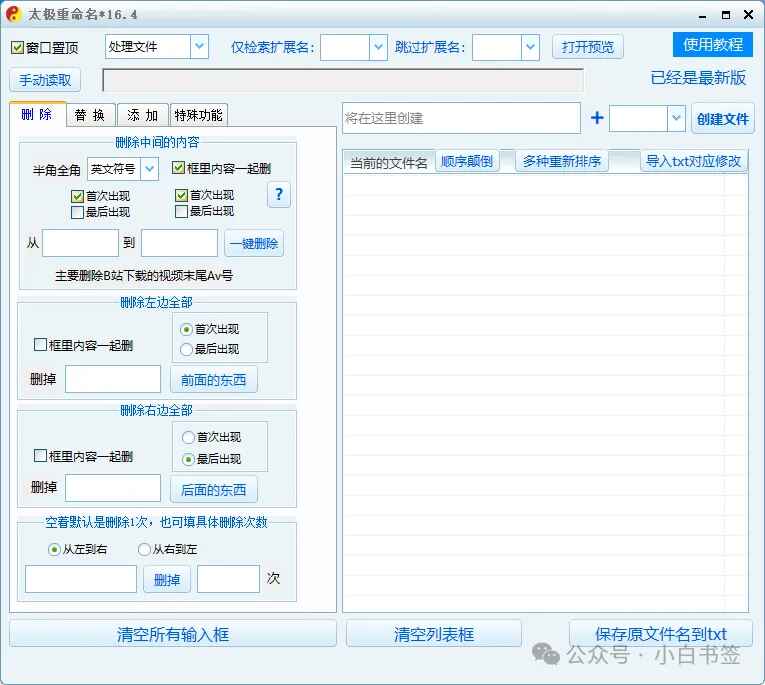
Task: Open the 特殊功能 tab
Action: pyautogui.click(x=199, y=115)
